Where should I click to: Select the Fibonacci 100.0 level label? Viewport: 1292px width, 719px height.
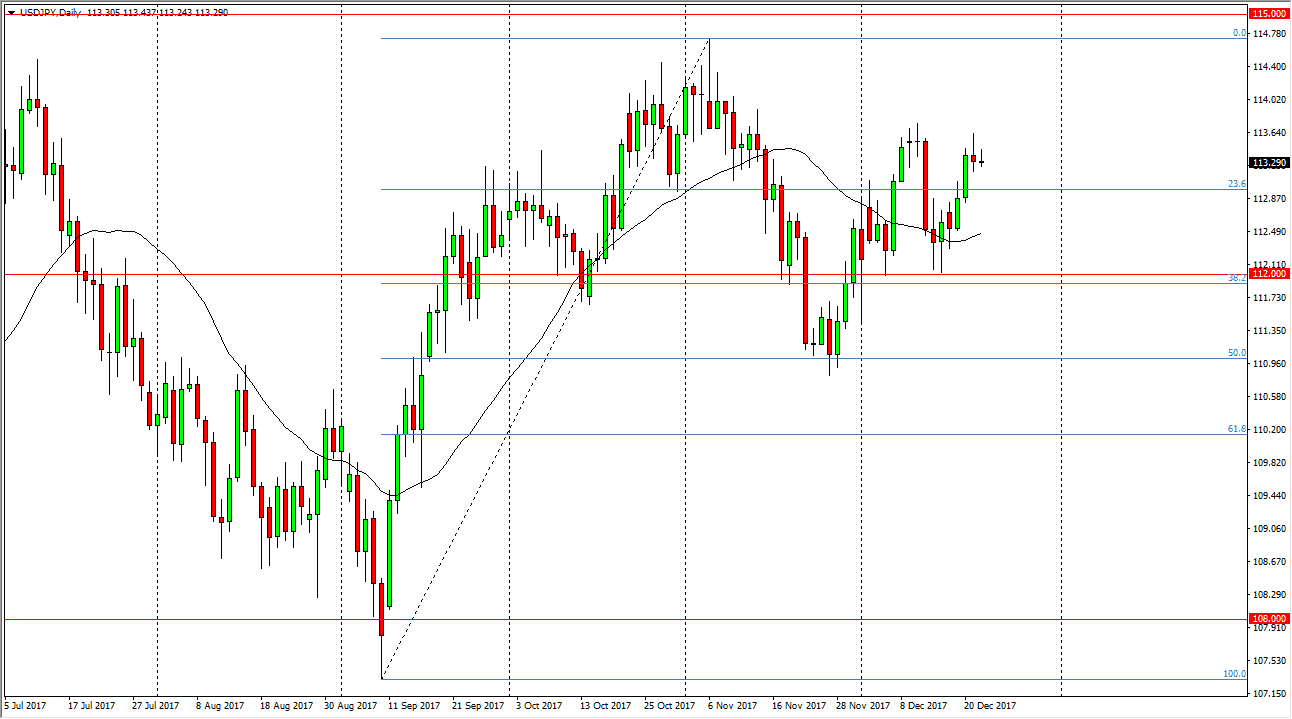pos(1235,674)
